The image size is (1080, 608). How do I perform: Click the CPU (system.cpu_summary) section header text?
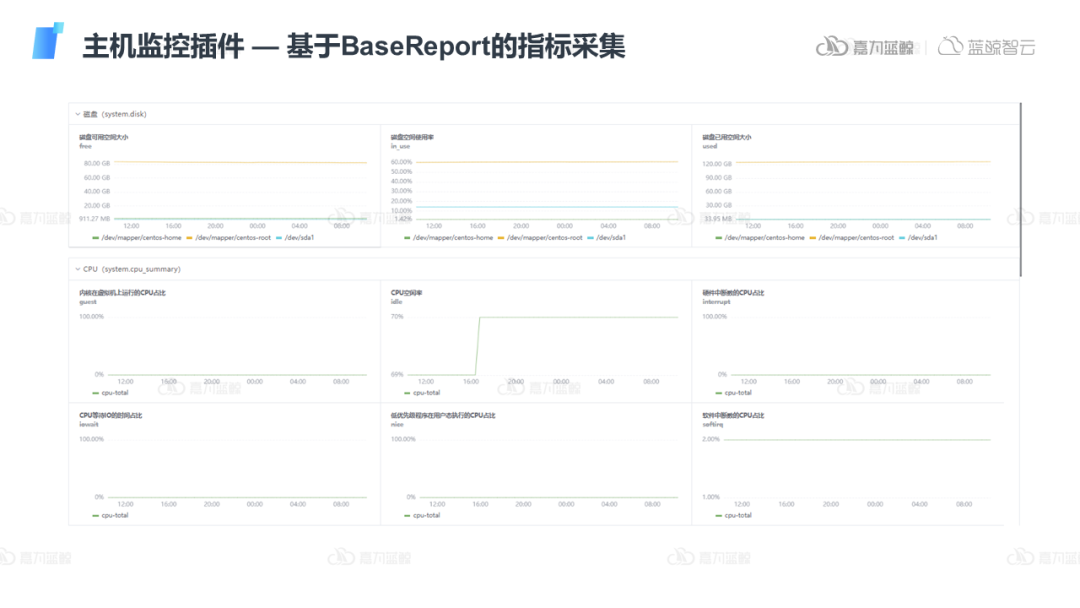coord(132,269)
